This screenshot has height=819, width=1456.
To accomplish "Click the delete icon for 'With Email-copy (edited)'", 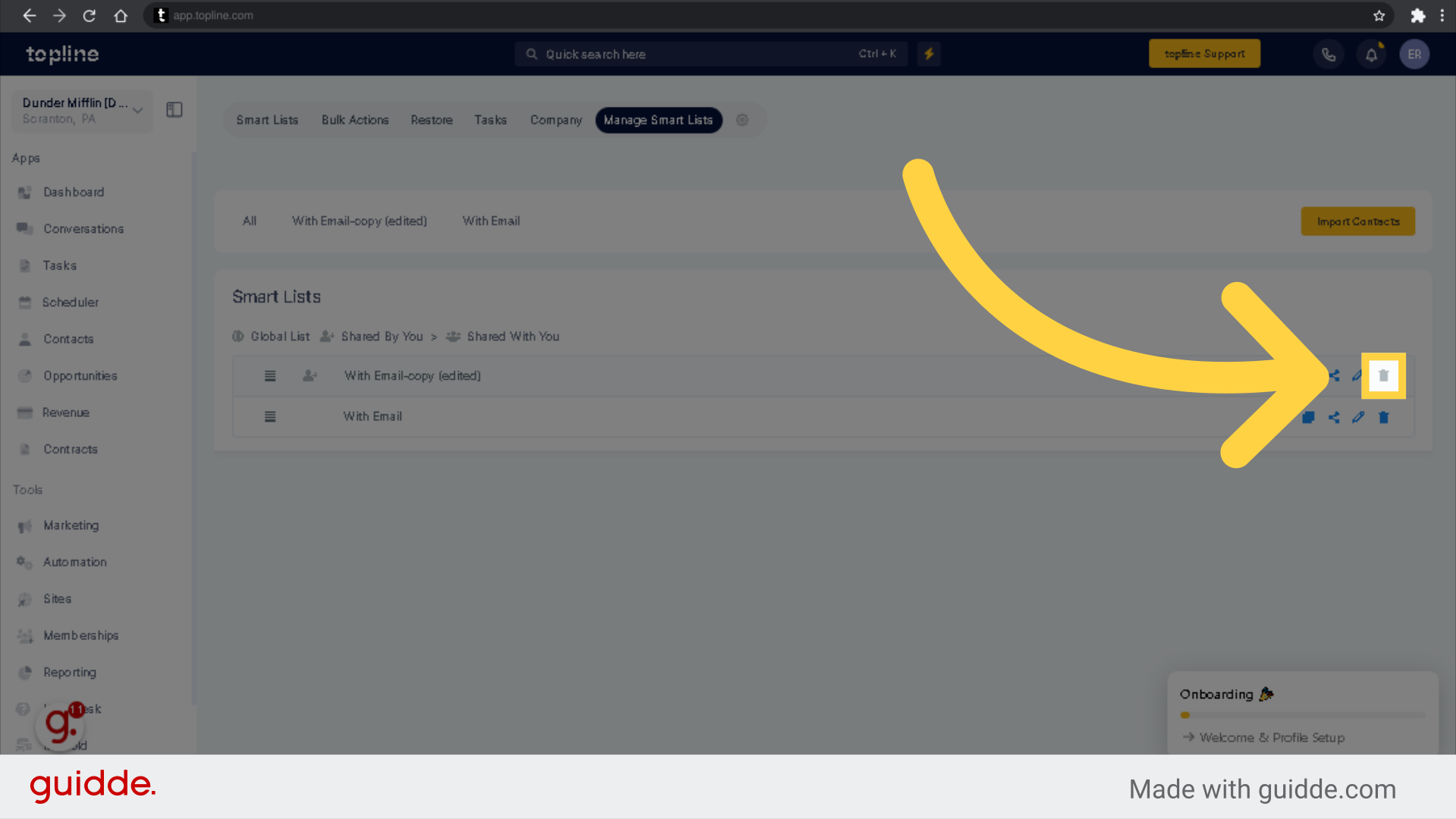I will tap(1383, 376).
